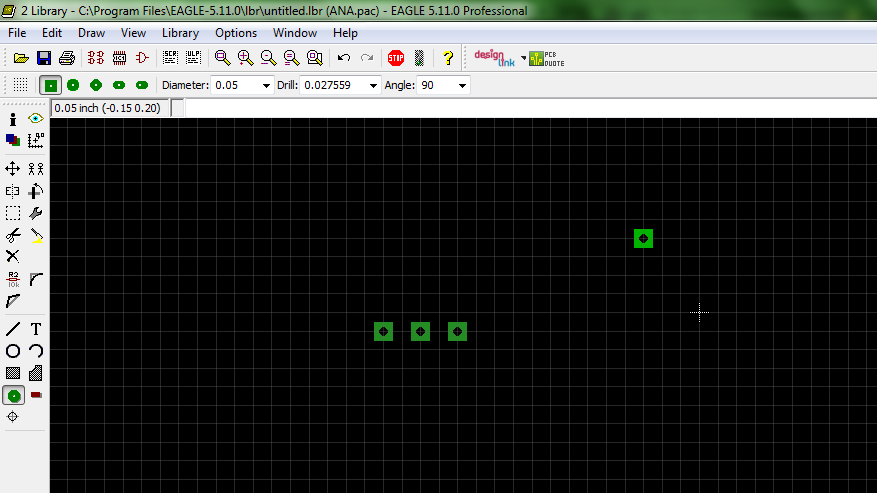The width and height of the screenshot is (877, 493).
Task: Click the yellow Help question mark
Action: coord(447,58)
